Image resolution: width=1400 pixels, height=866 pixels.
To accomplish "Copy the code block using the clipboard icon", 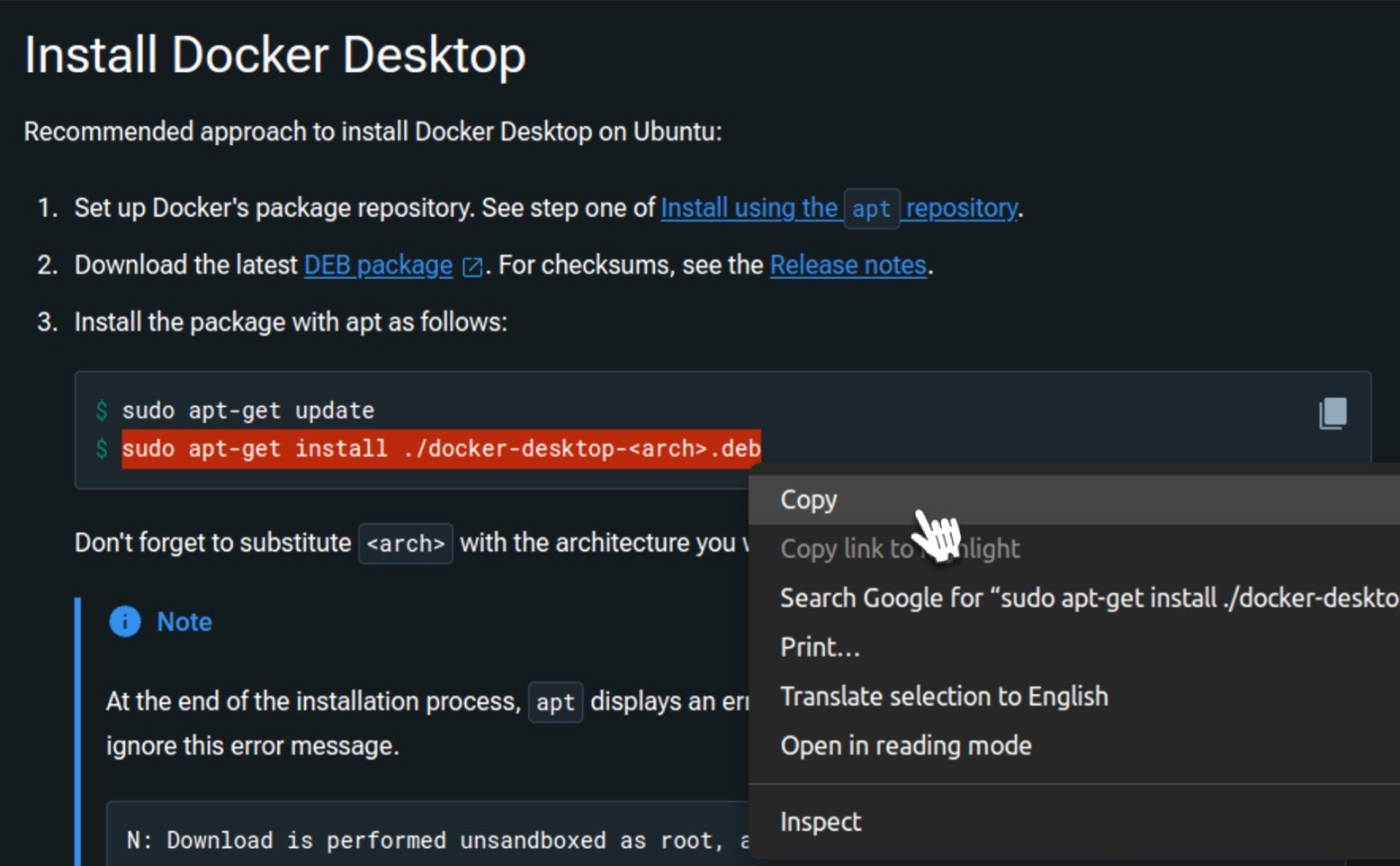I will pyautogui.click(x=1333, y=413).
